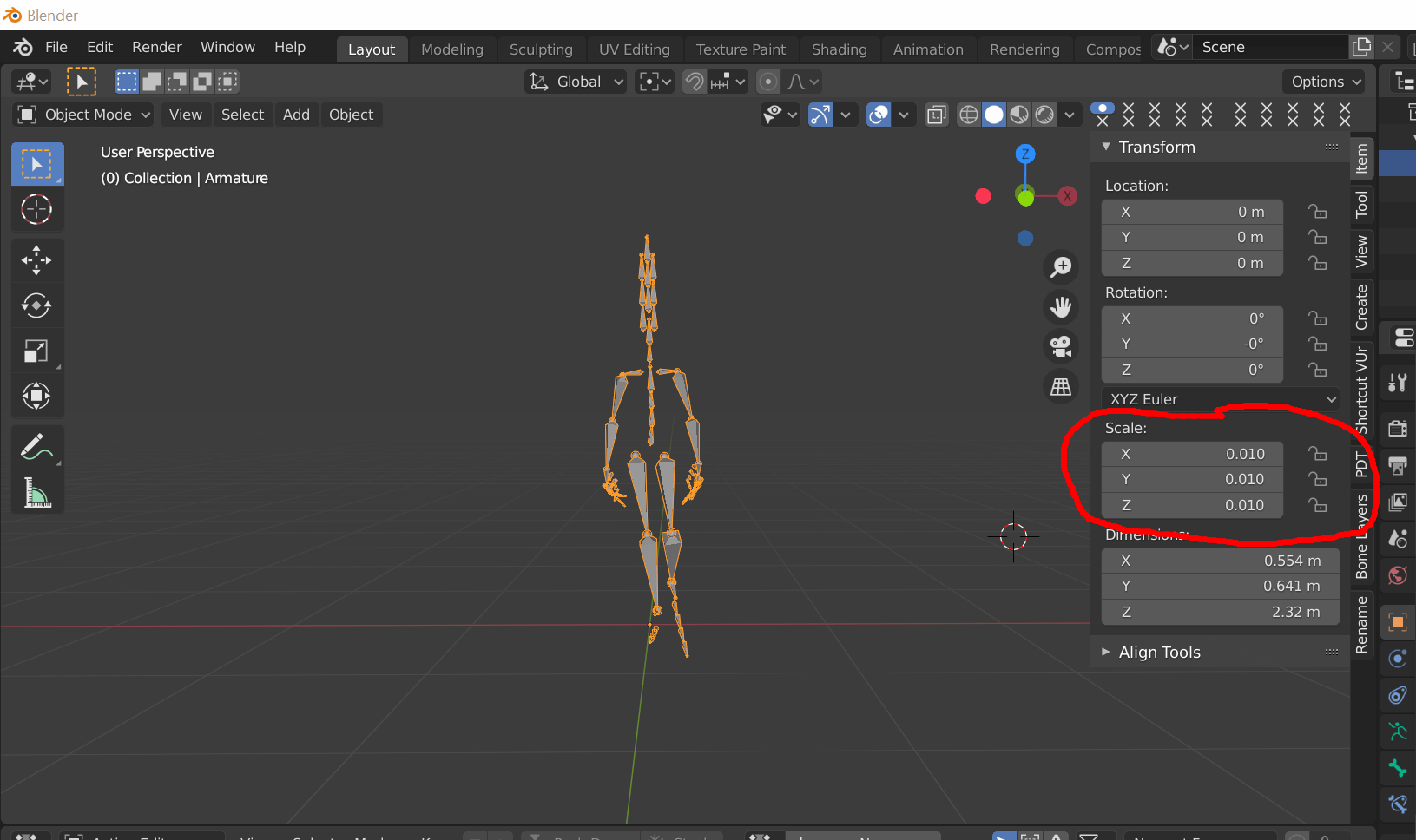This screenshot has height=840, width=1416.
Task: Toggle proportional editing
Action: tap(767, 81)
